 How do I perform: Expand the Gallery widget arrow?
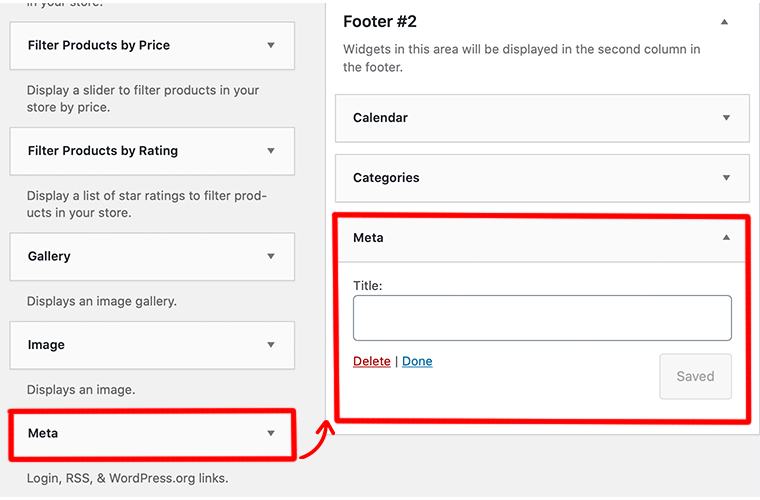pos(271,256)
